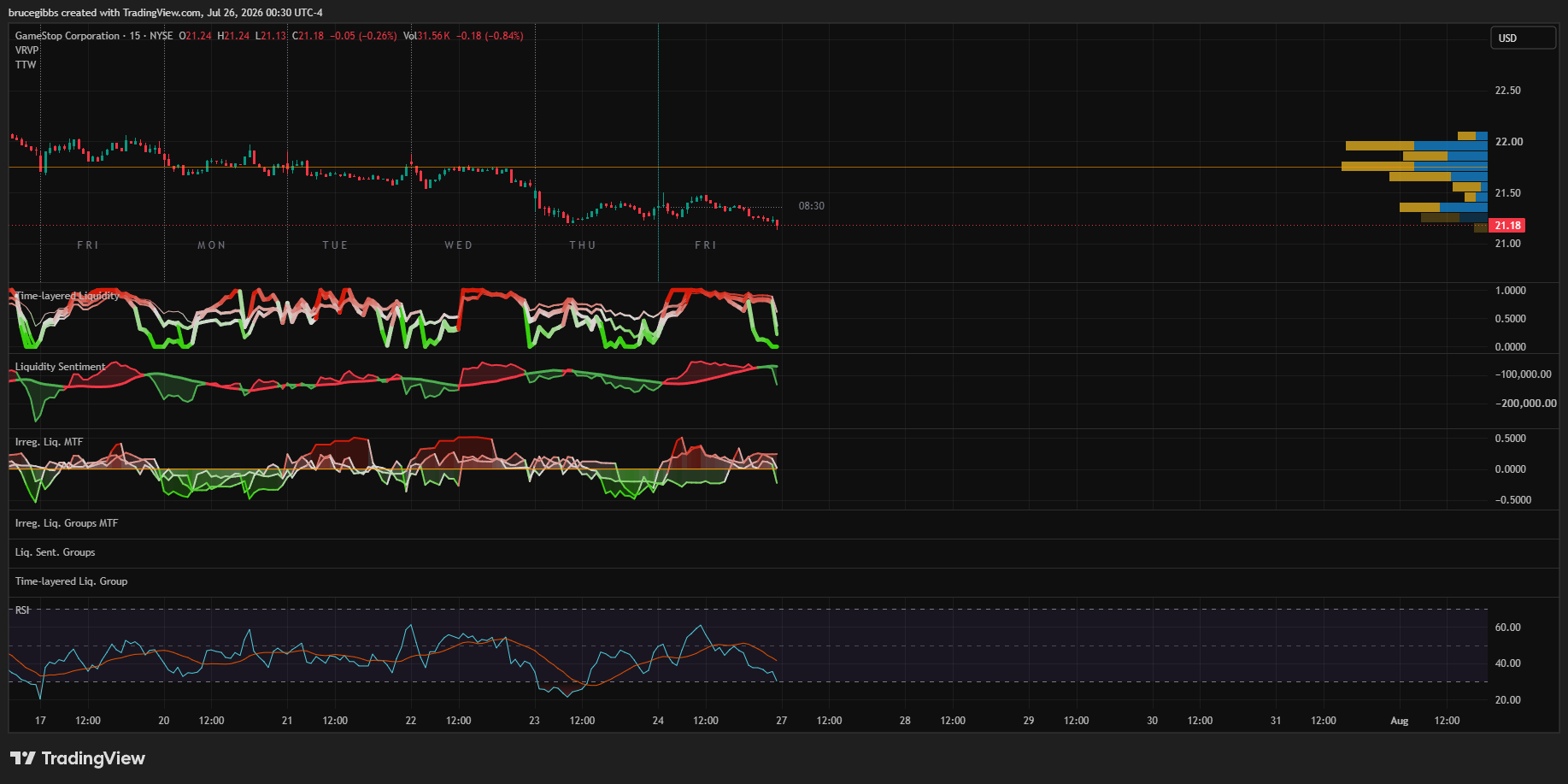
Task: Click the −100,000.00 scale label
Action: tap(1523, 374)
